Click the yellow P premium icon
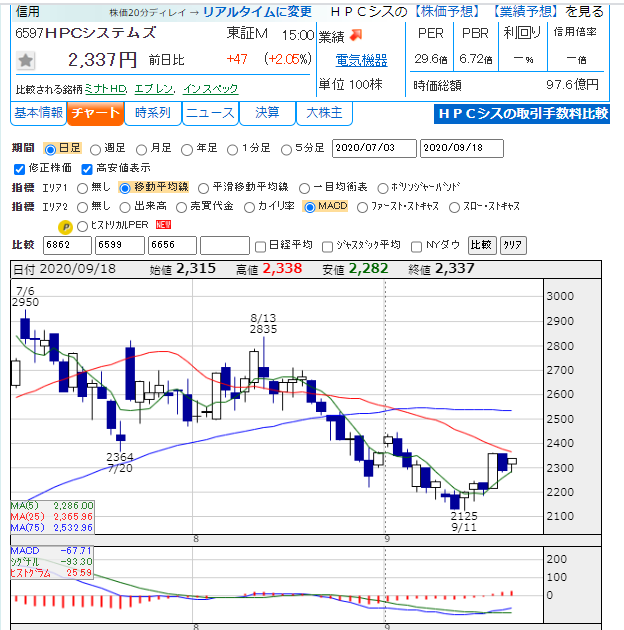 tap(65, 227)
